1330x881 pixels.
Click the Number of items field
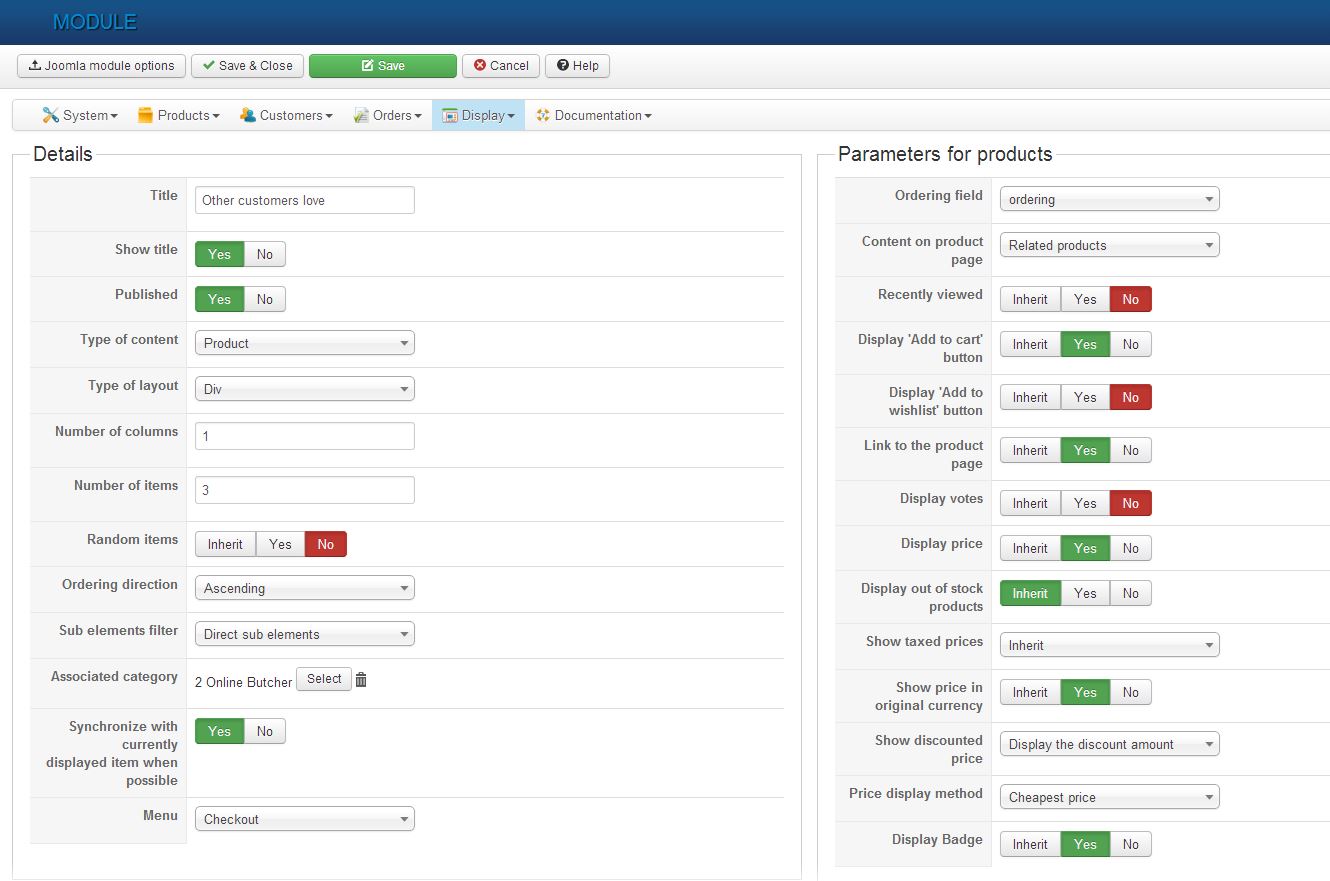pos(305,490)
